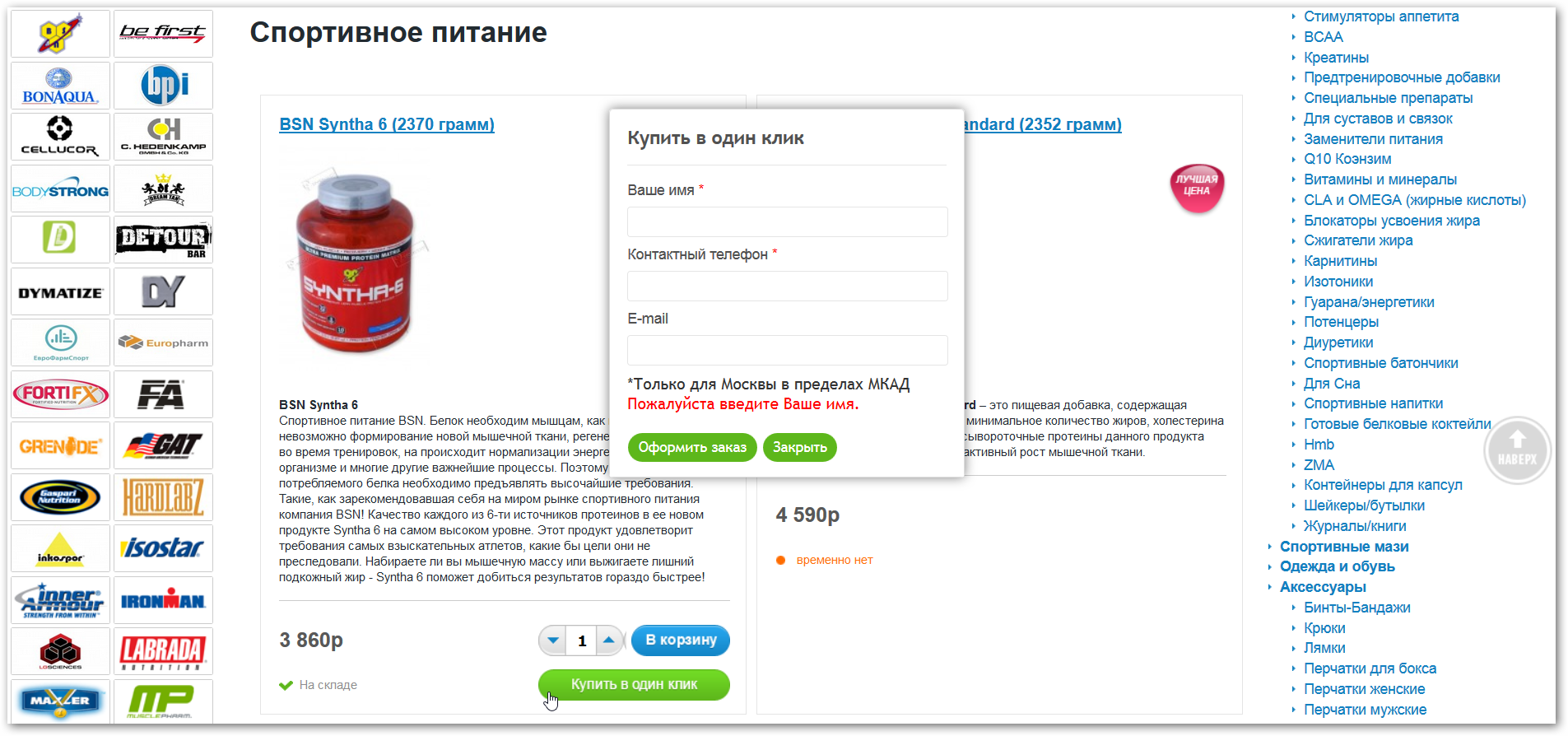Open the 'BSN Syntha 6 (2370 грамм)' link
Screen dimensions: 1568x736
387,124
